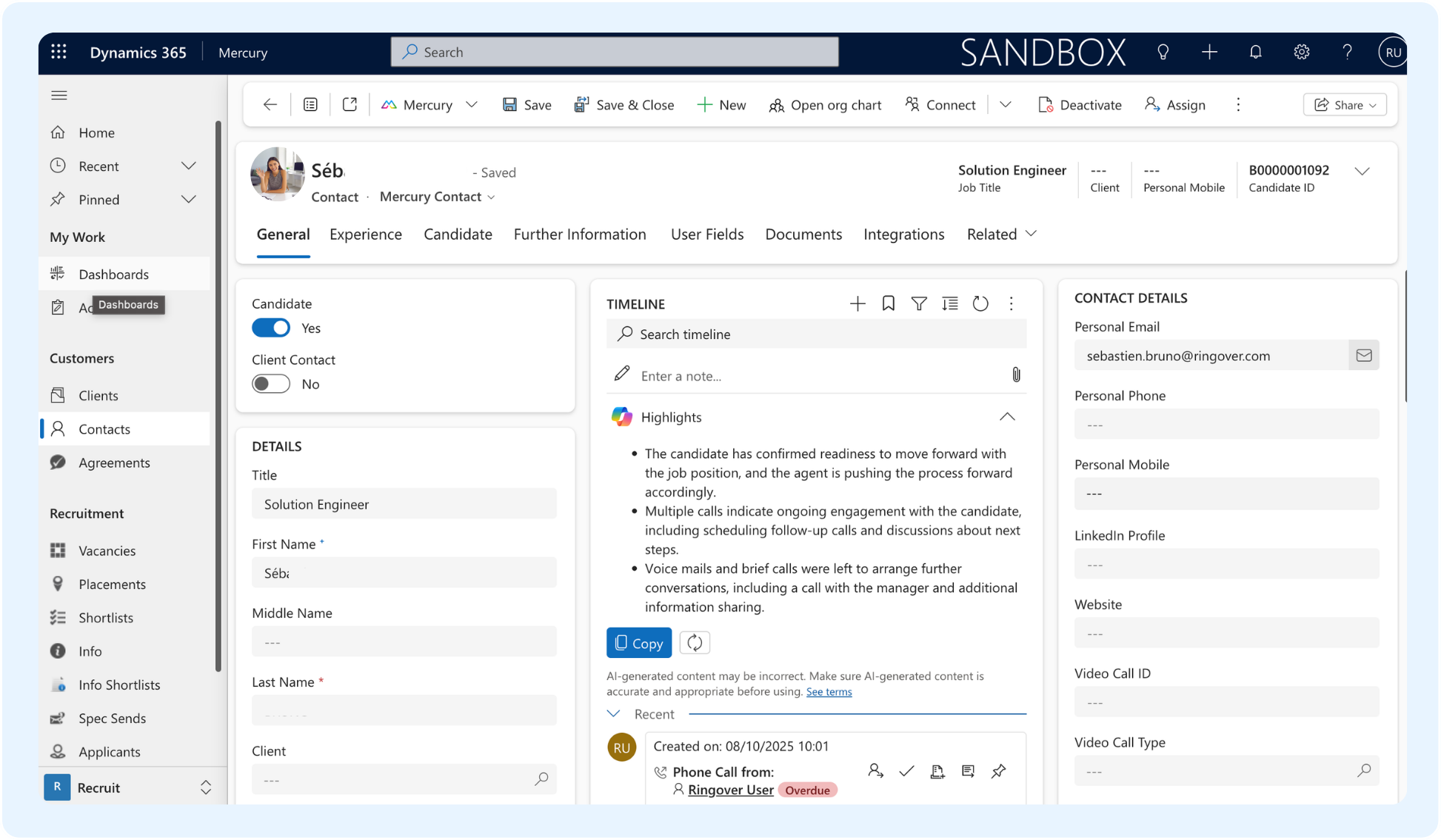Collapse the Recent timeline section
Image resolution: width=1441 pixels, height=840 pixels.
click(x=613, y=714)
